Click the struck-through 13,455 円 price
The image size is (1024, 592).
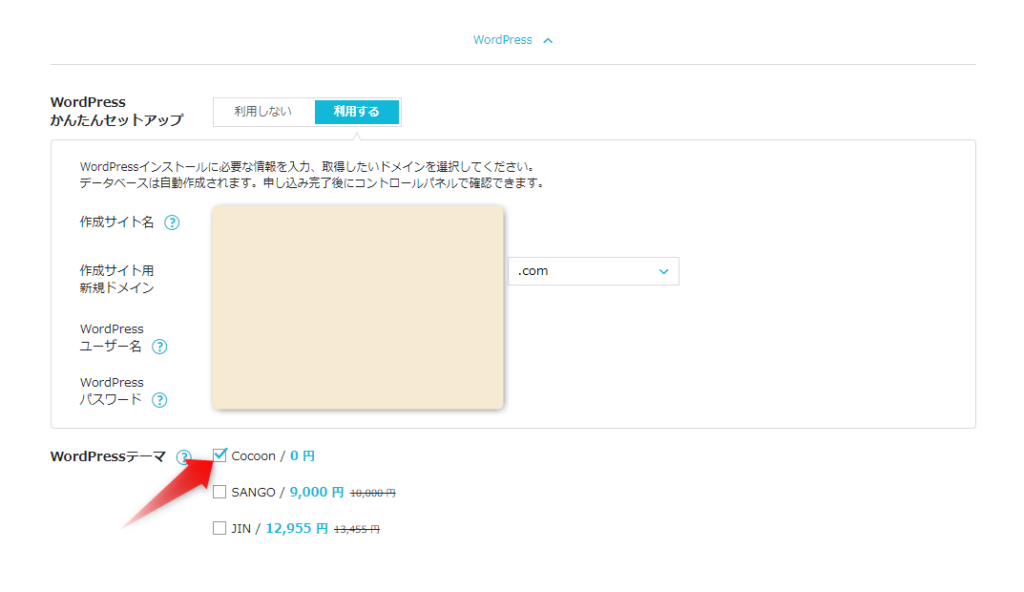pyautogui.click(x=357, y=529)
